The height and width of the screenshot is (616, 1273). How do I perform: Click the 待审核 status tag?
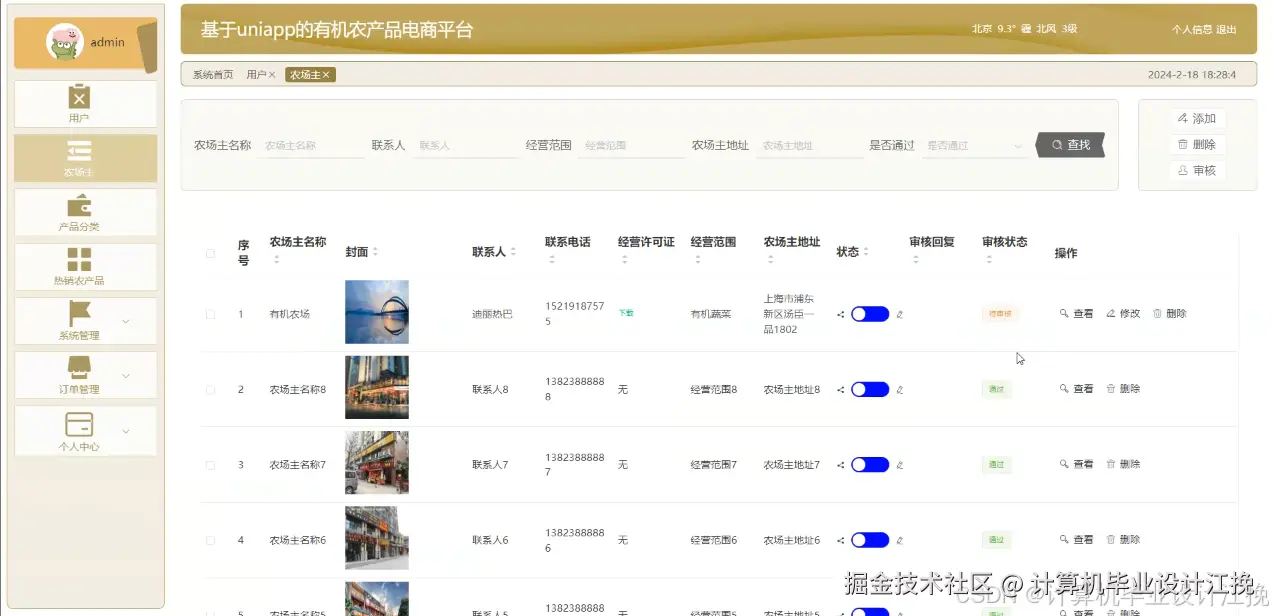pyautogui.click(x=1000, y=314)
